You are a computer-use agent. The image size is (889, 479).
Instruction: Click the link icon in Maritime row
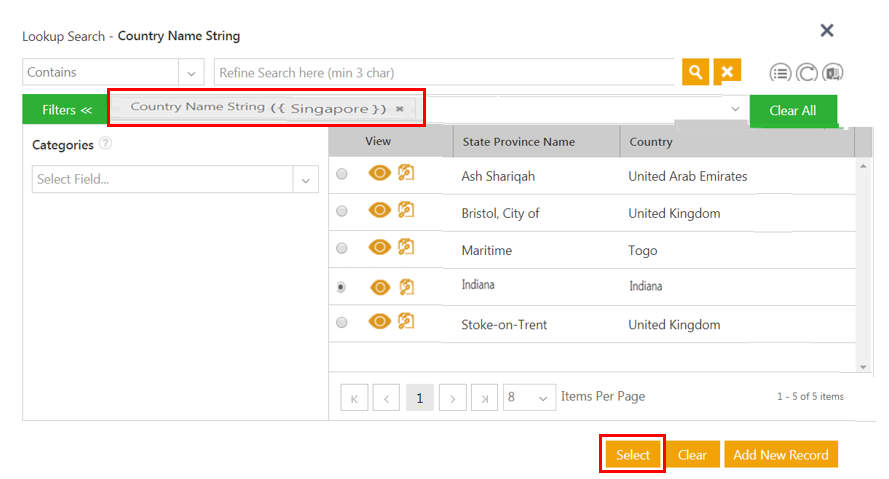point(406,247)
